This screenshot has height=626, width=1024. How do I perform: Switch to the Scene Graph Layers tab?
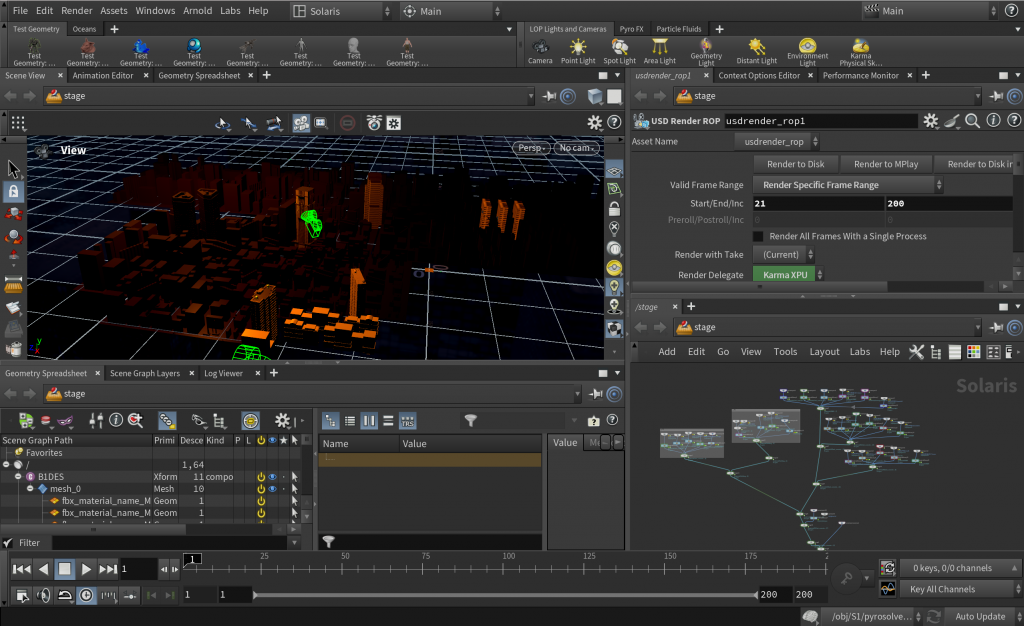pos(145,373)
